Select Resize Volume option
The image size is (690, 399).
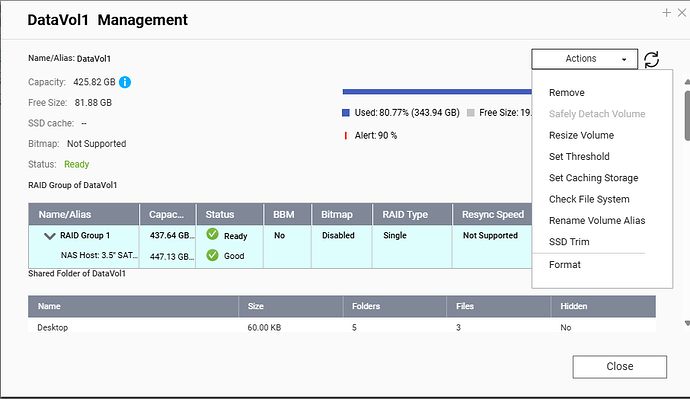pyautogui.click(x=581, y=135)
